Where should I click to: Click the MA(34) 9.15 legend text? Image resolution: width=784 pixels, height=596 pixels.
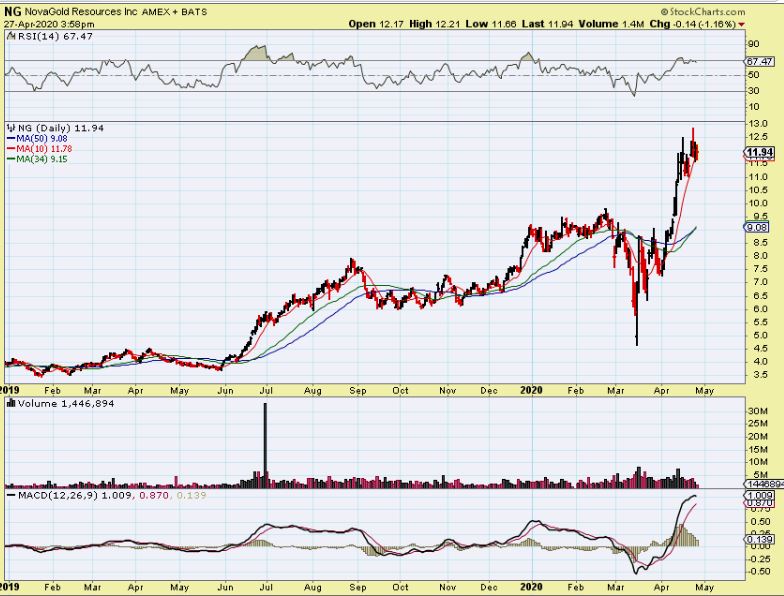[x=42, y=159]
